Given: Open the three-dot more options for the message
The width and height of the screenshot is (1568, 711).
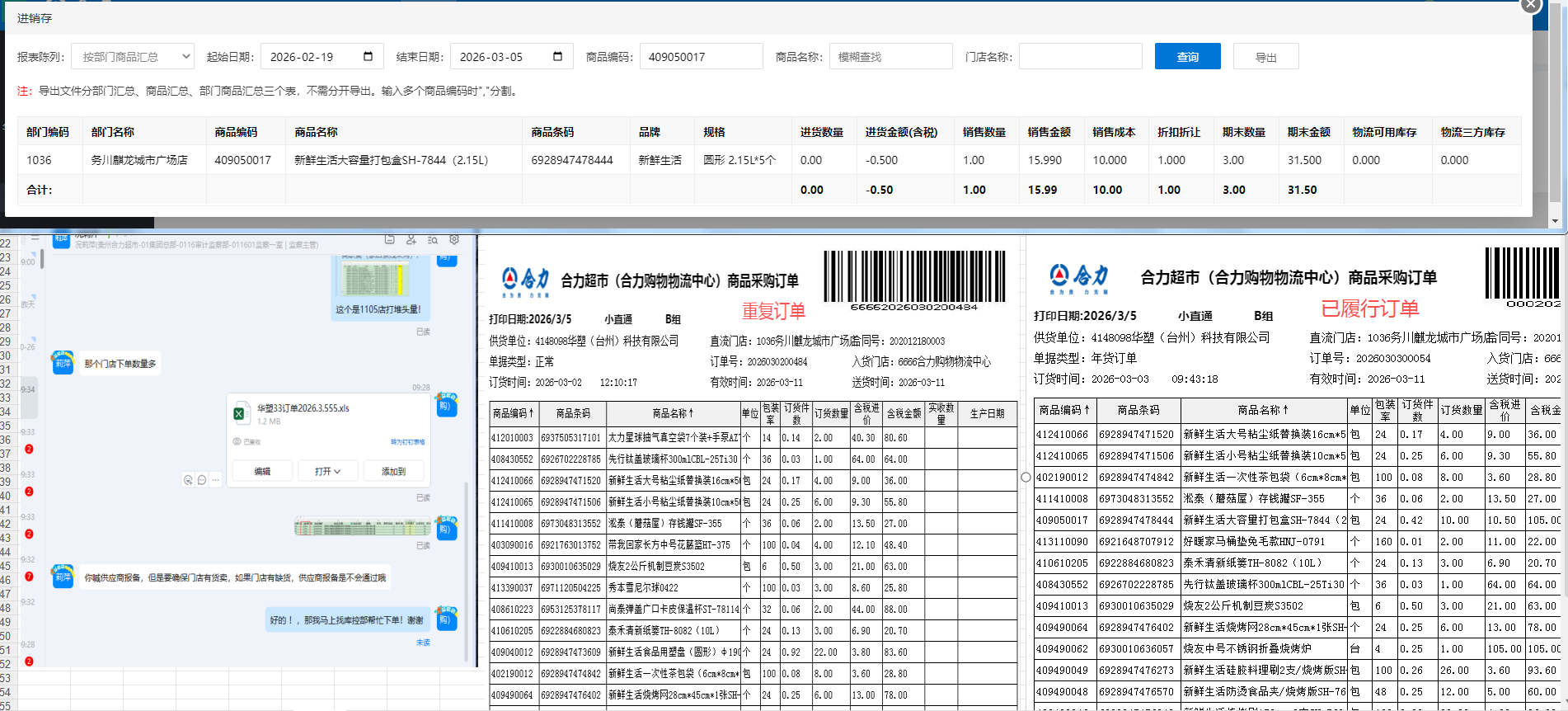Looking at the screenshot, I should (216, 480).
